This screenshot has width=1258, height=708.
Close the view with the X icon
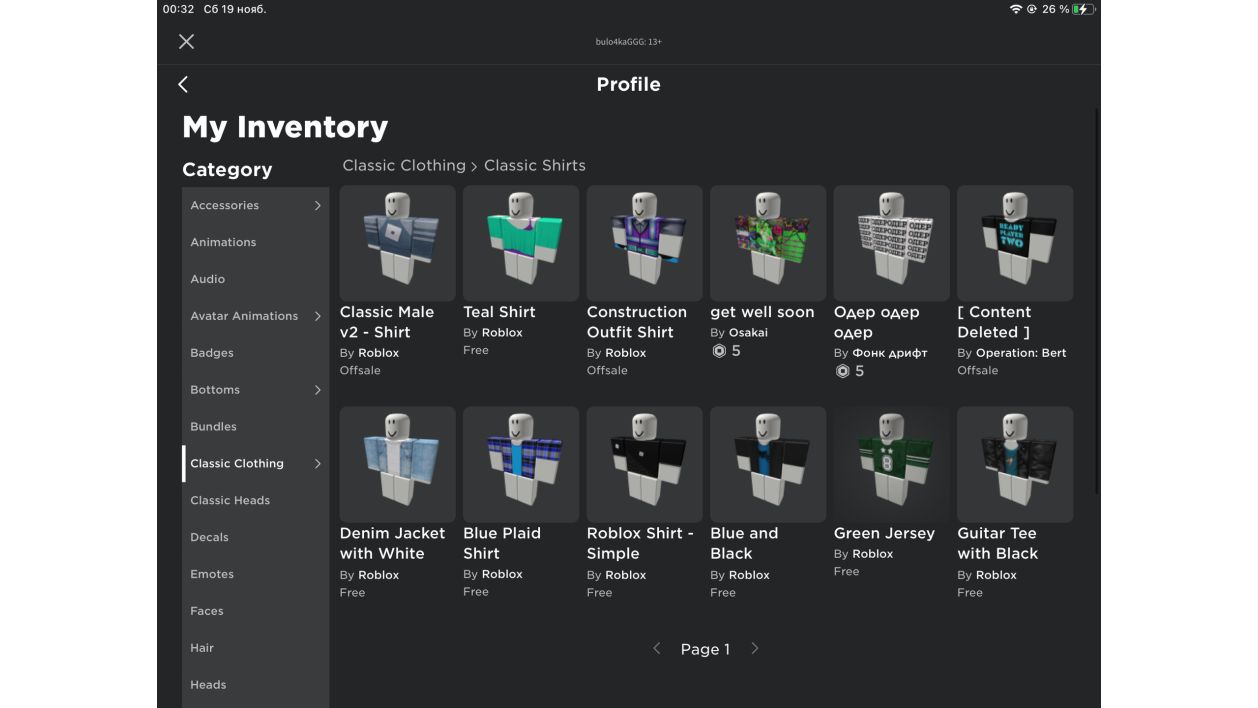[x=186, y=41]
